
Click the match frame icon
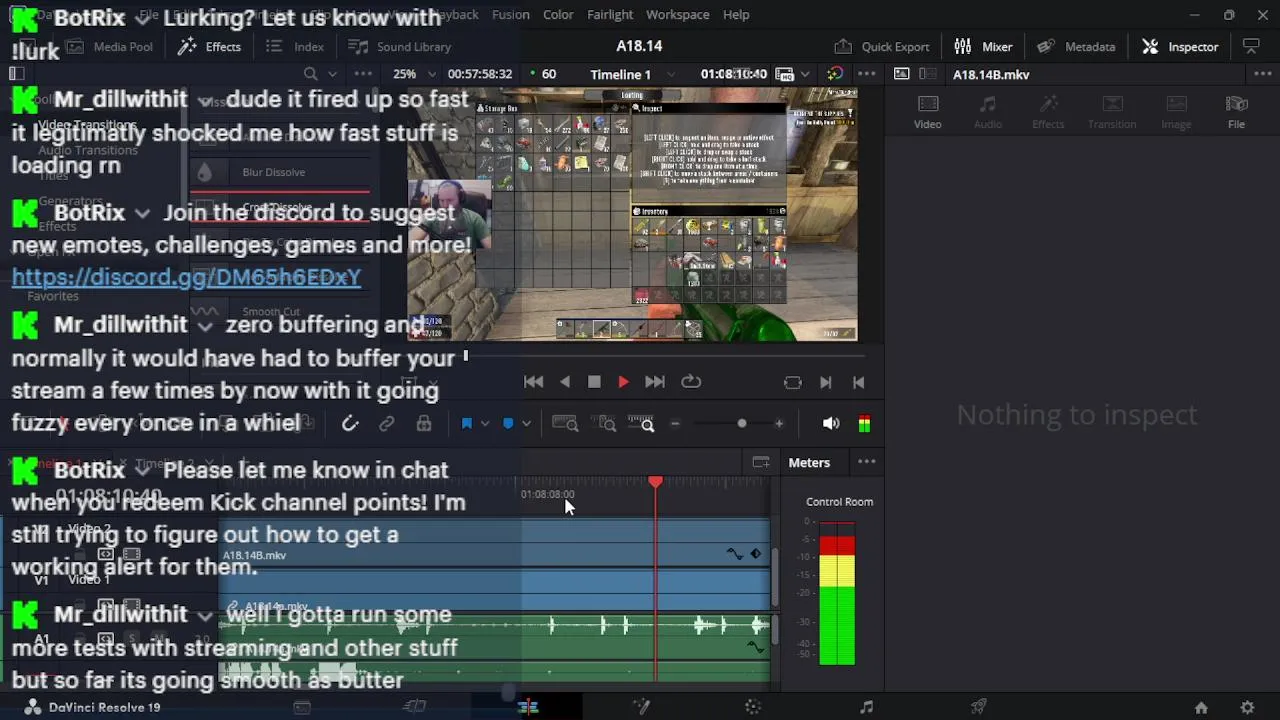click(x=793, y=382)
